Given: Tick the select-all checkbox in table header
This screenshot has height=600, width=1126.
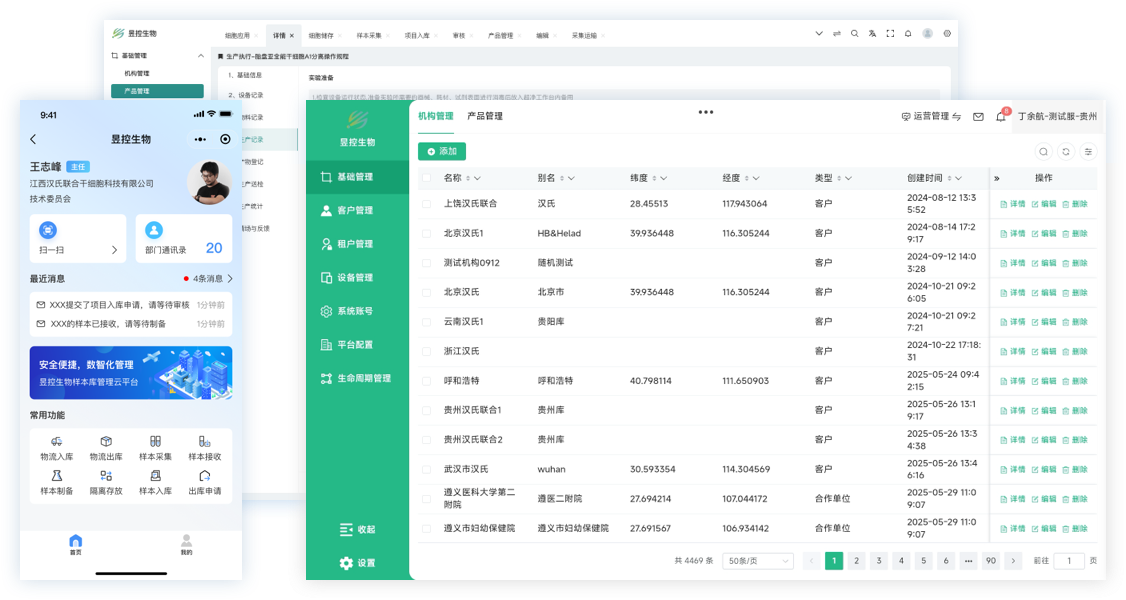Looking at the screenshot, I should (x=426, y=178).
